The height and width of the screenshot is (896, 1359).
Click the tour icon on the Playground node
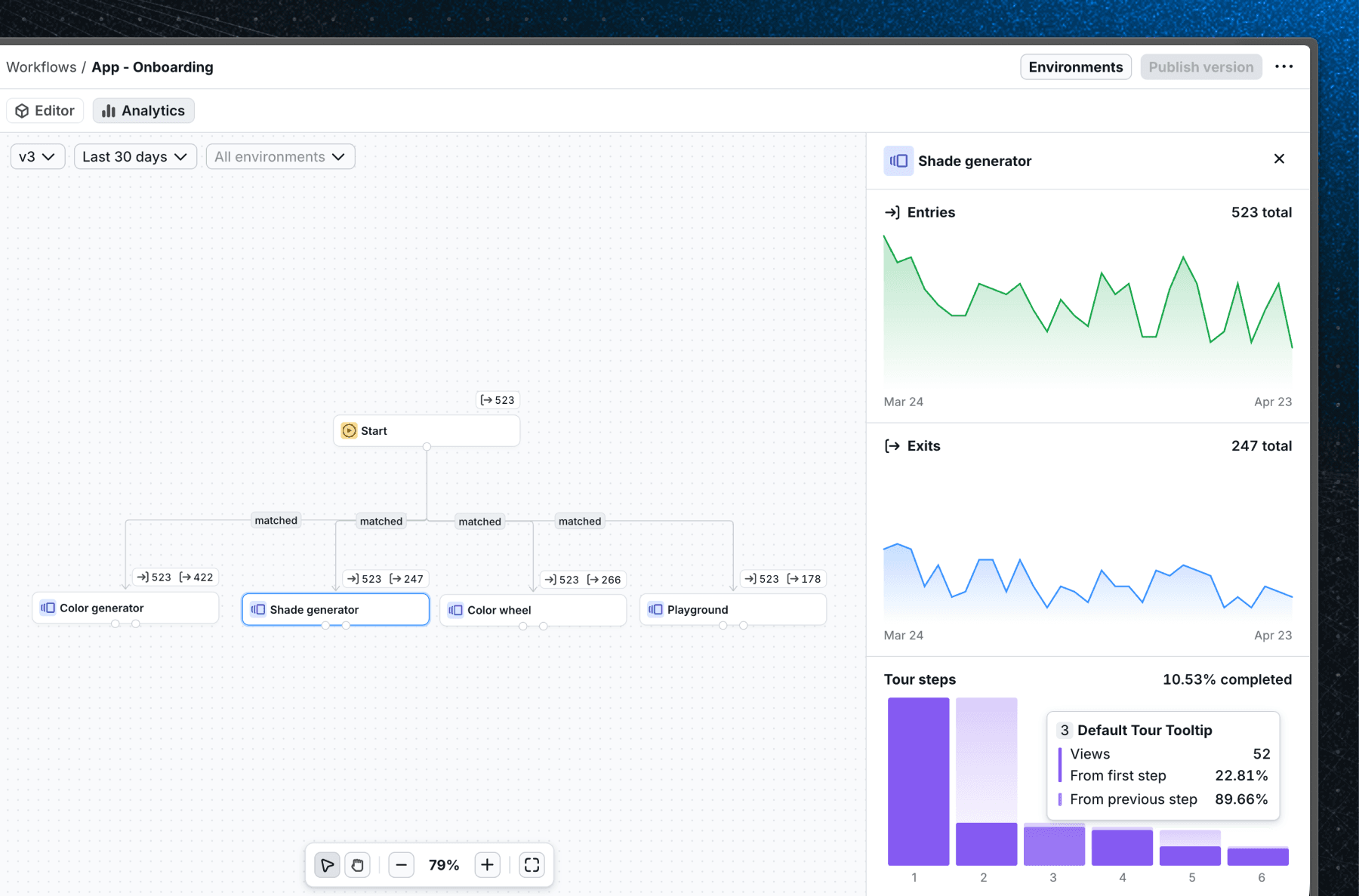tap(654, 609)
